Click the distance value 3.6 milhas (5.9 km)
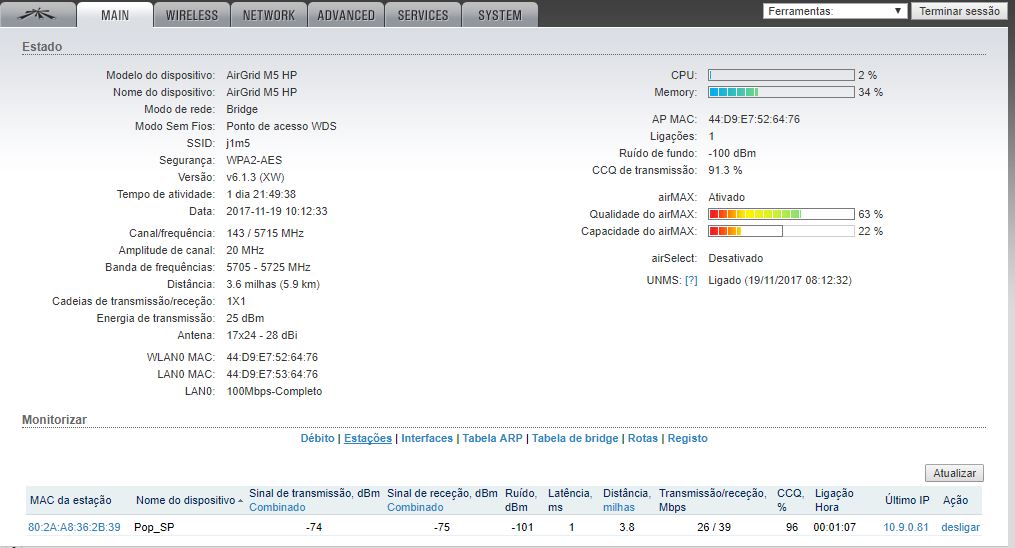 pyautogui.click(x=273, y=284)
